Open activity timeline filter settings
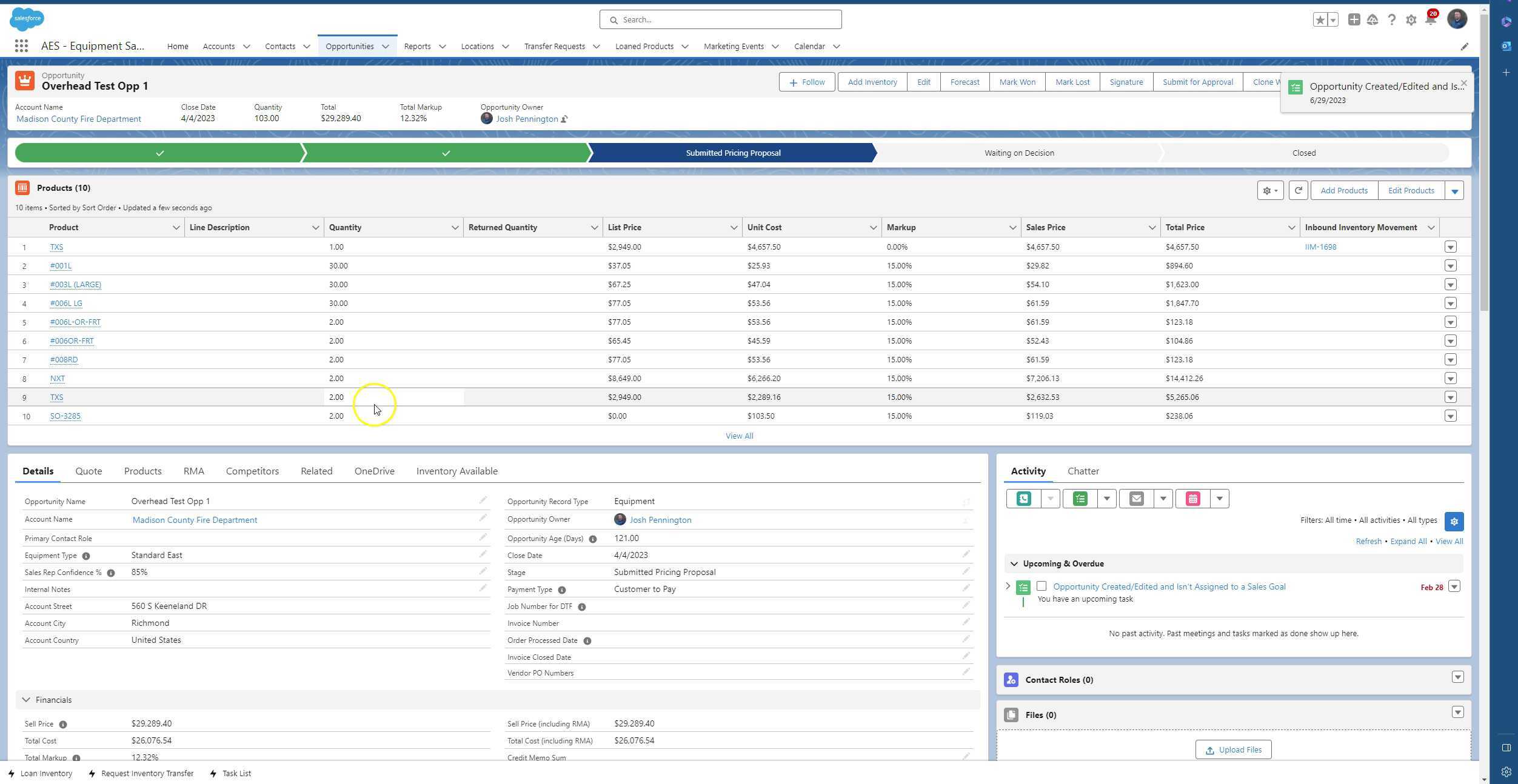The width and height of the screenshot is (1518, 784). [x=1454, y=521]
